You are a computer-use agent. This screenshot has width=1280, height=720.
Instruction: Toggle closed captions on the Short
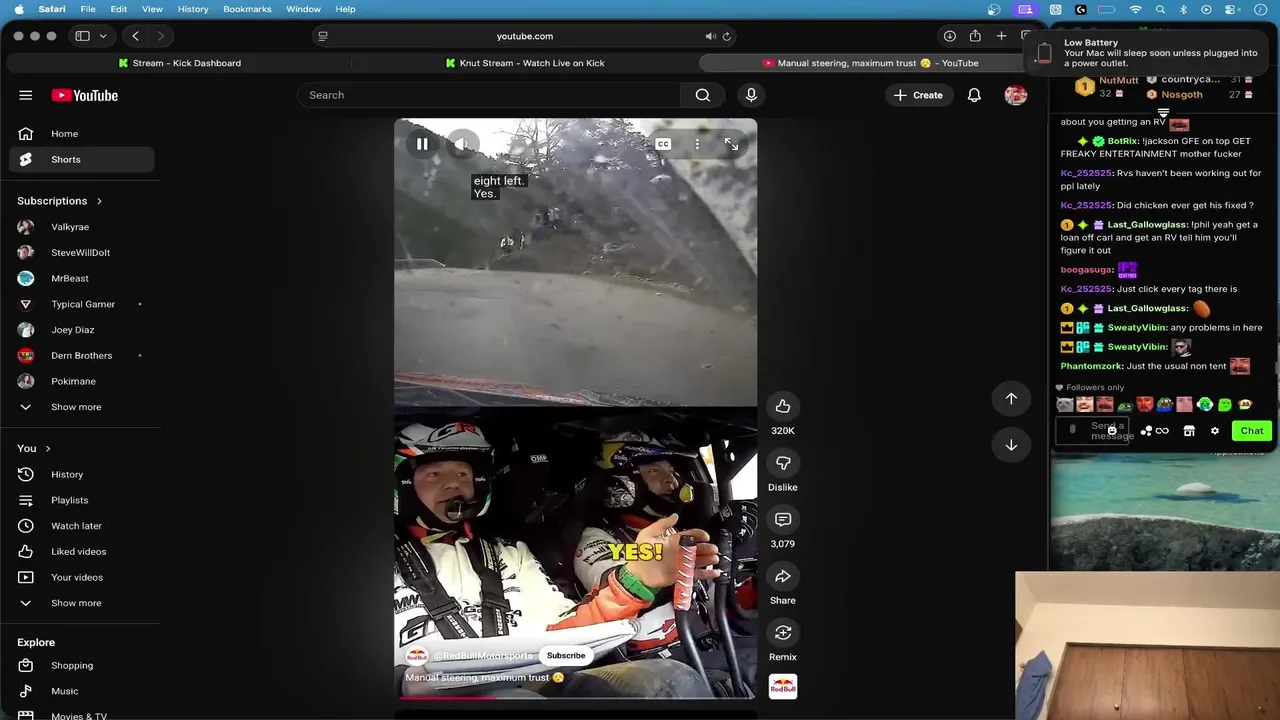tap(663, 144)
